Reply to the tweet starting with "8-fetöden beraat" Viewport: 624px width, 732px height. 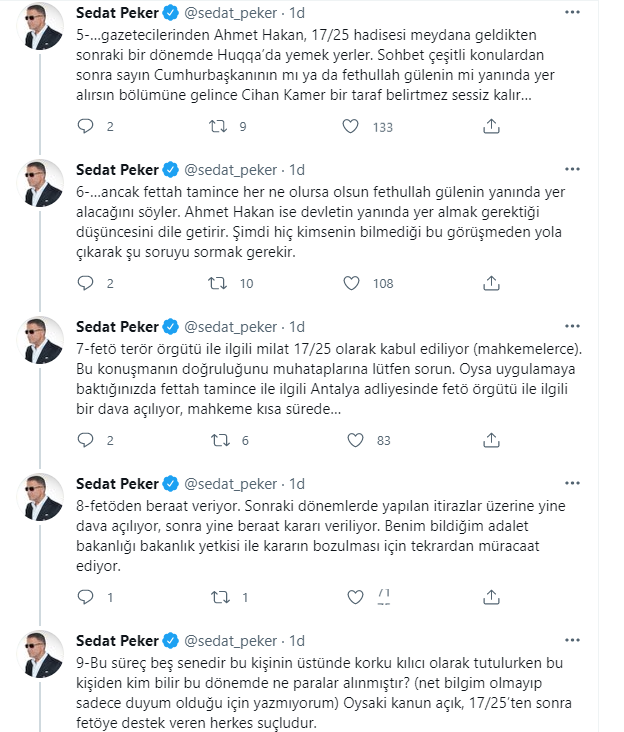pos(85,597)
